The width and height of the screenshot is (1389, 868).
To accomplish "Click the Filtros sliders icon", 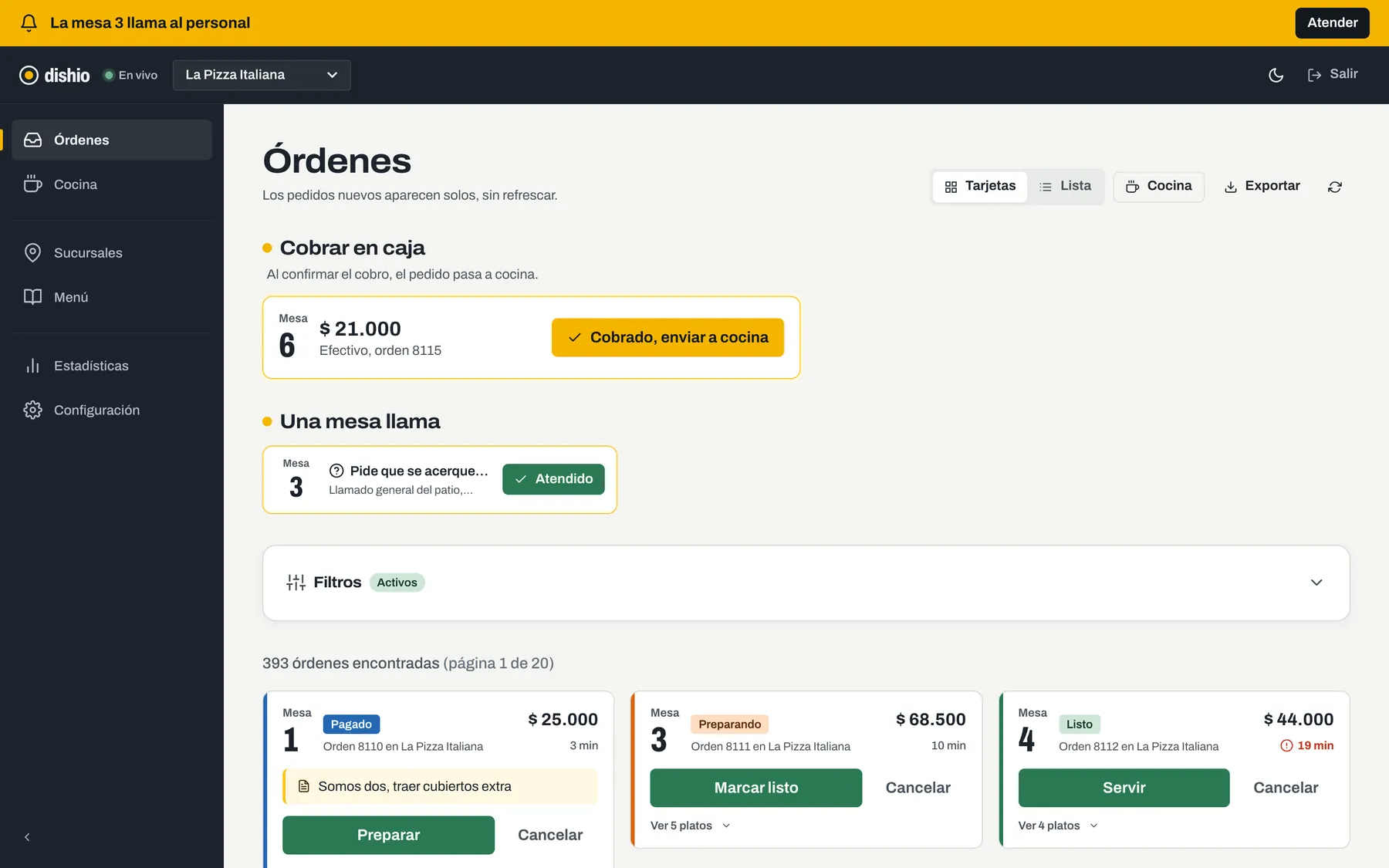I will [296, 583].
